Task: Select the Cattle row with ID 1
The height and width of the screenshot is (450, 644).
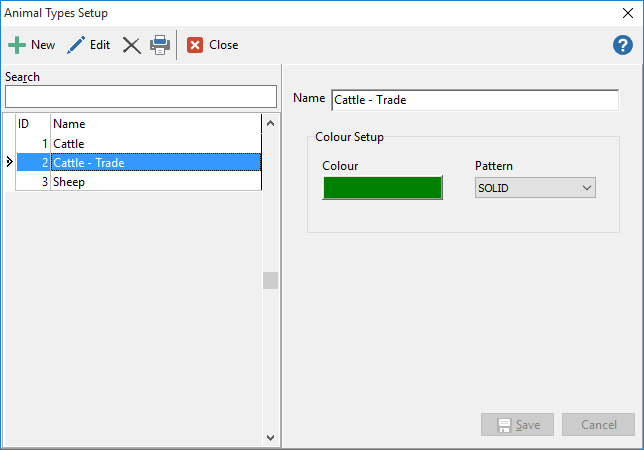Action: coord(138,143)
